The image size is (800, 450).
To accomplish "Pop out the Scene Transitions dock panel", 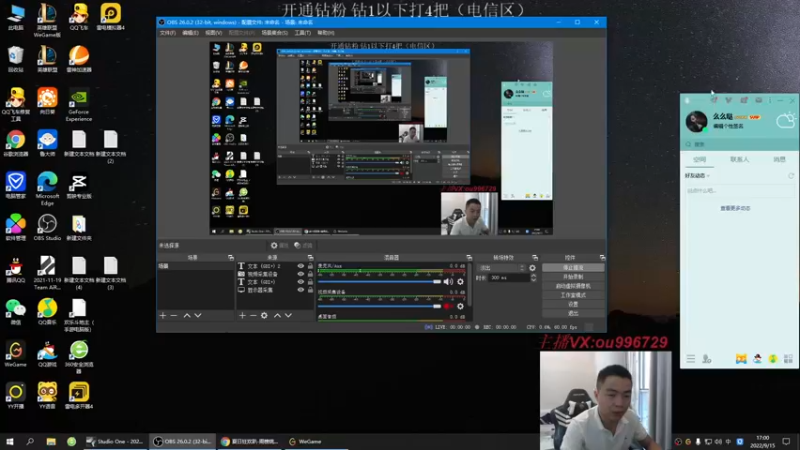I will tap(535, 258).
